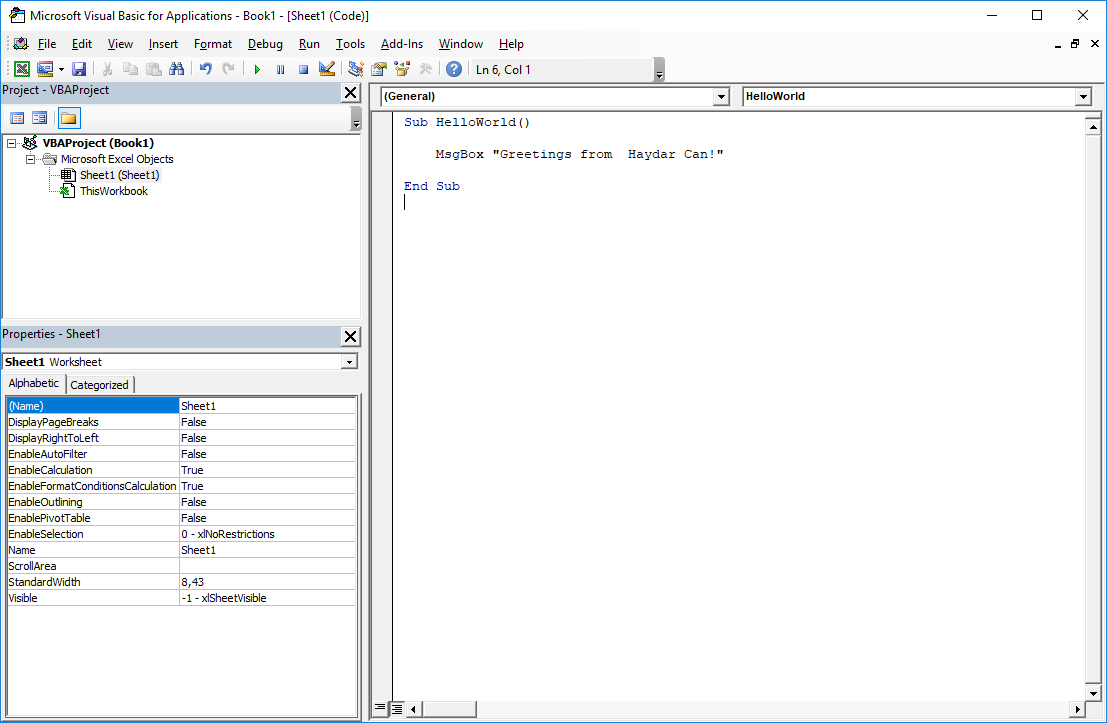1107x723 pixels.
Task: Click the View Code icon in Project panel
Action: click(x=17, y=118)
